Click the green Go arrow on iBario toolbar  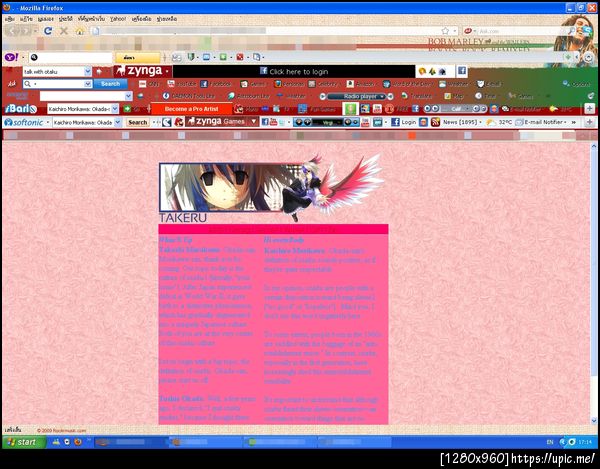pos(127,109)
